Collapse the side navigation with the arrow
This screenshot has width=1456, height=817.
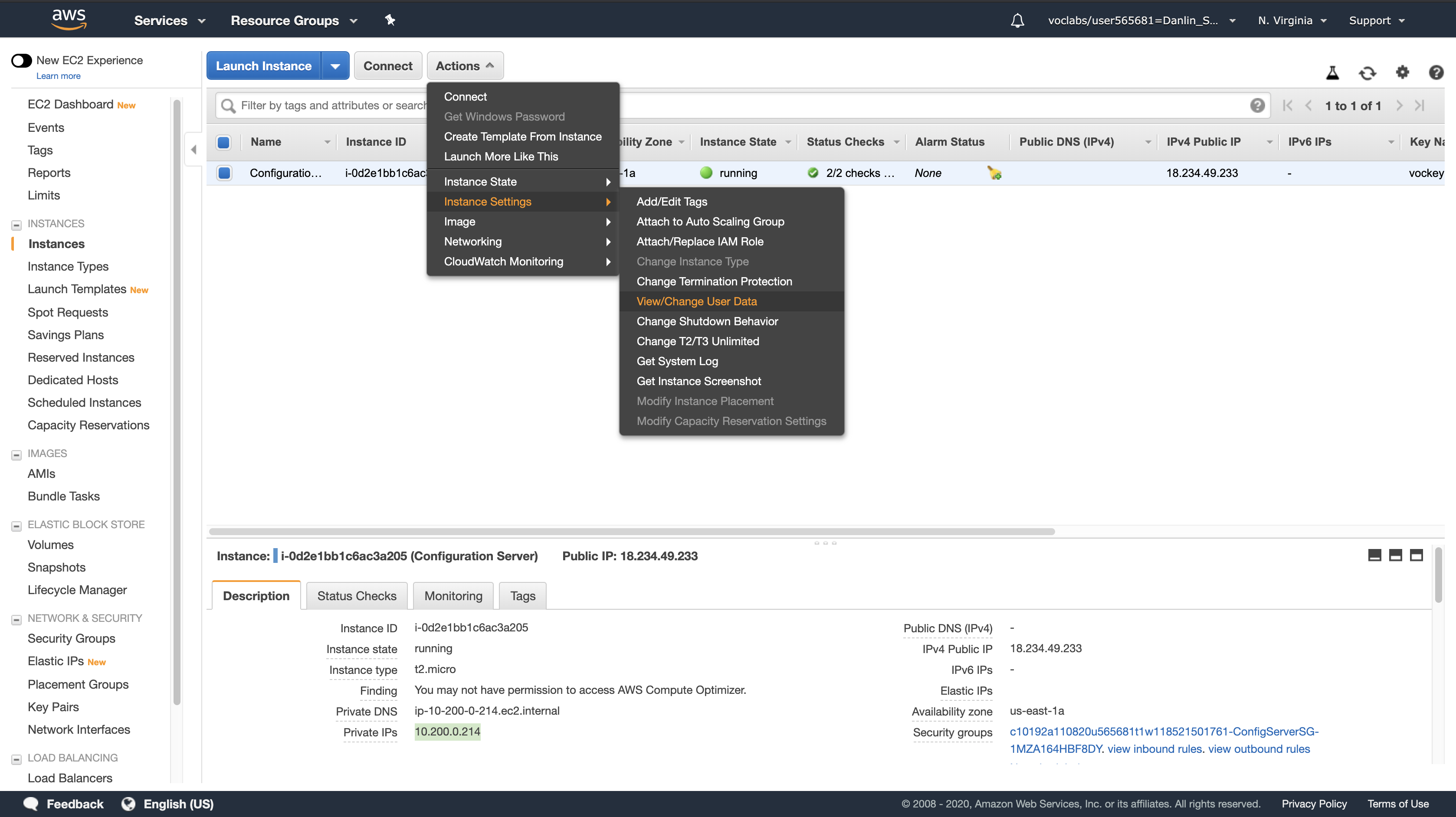[x=194, y=150]
